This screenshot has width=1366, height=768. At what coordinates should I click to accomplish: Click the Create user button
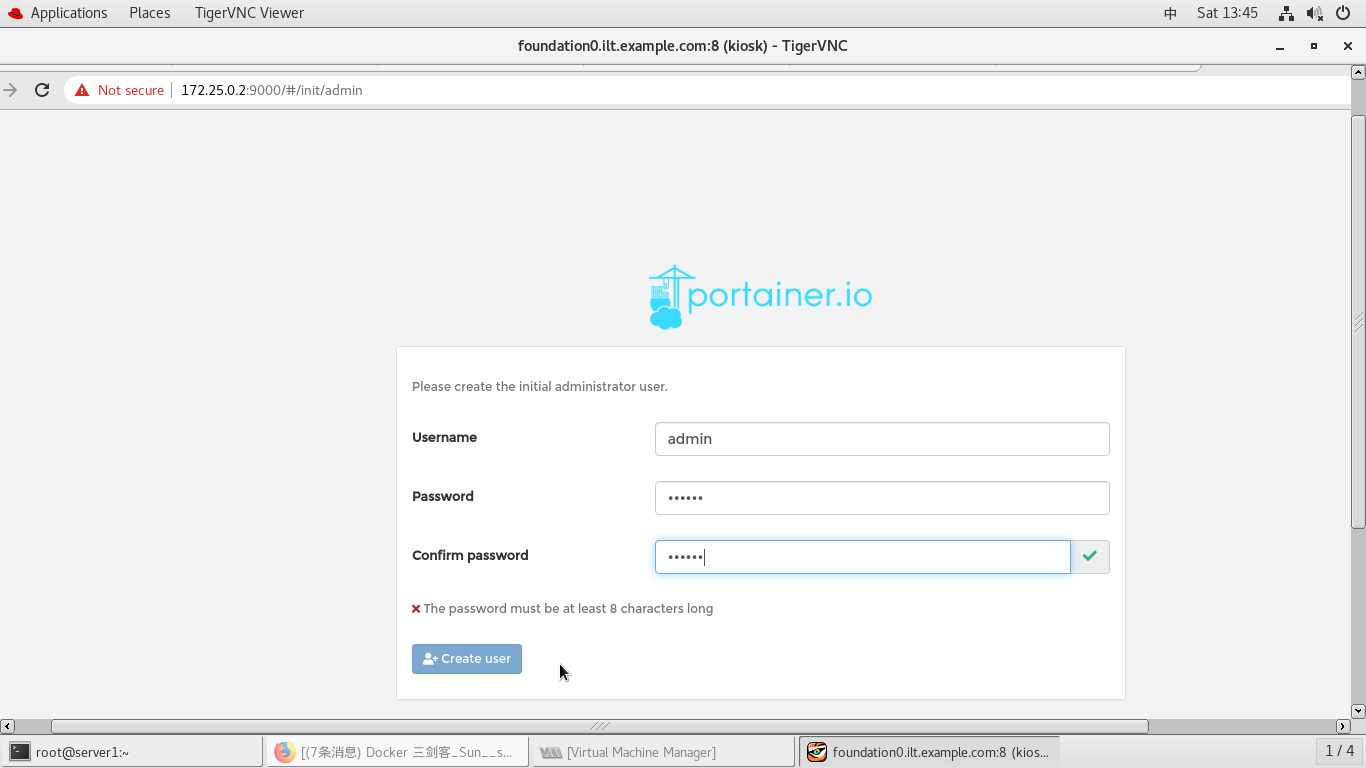[x=467, y=659]
